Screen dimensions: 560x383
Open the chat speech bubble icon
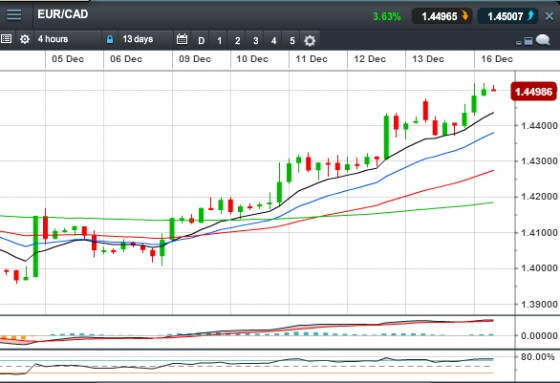[x=543, y=40]
